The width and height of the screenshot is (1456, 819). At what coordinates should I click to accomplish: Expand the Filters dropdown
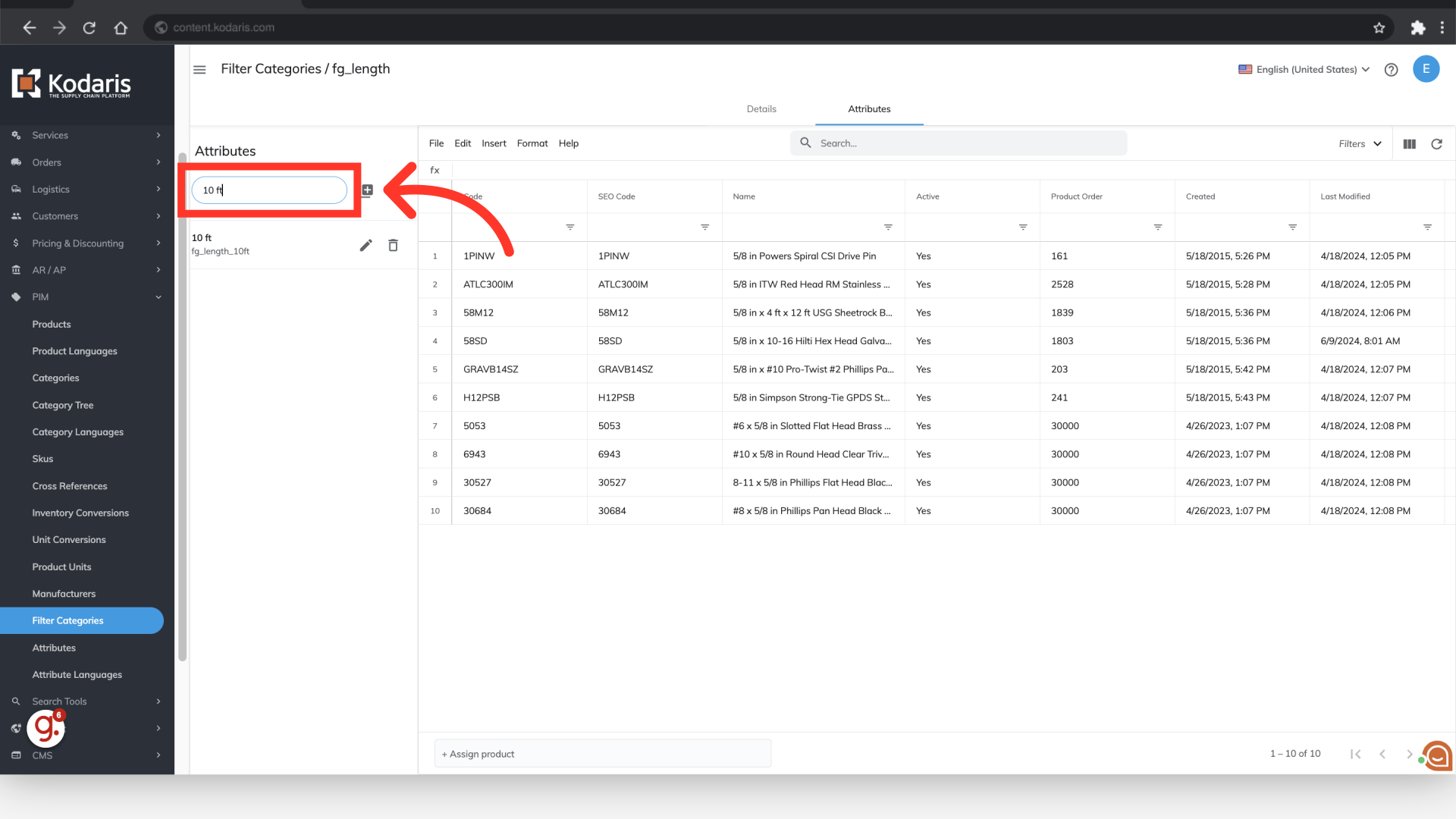[x=1360, y=144]
